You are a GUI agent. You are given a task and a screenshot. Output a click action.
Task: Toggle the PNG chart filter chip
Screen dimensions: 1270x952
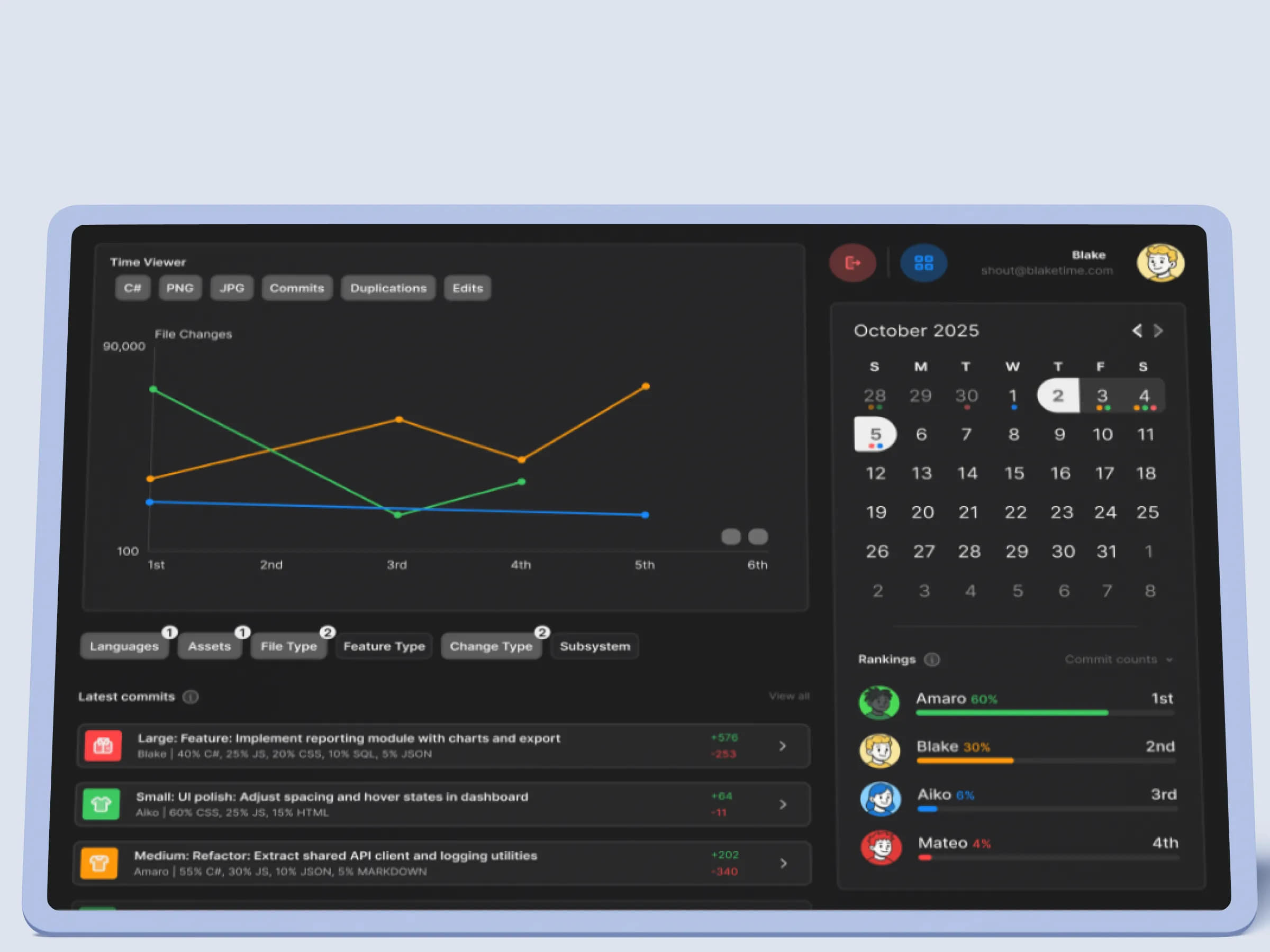180,288
